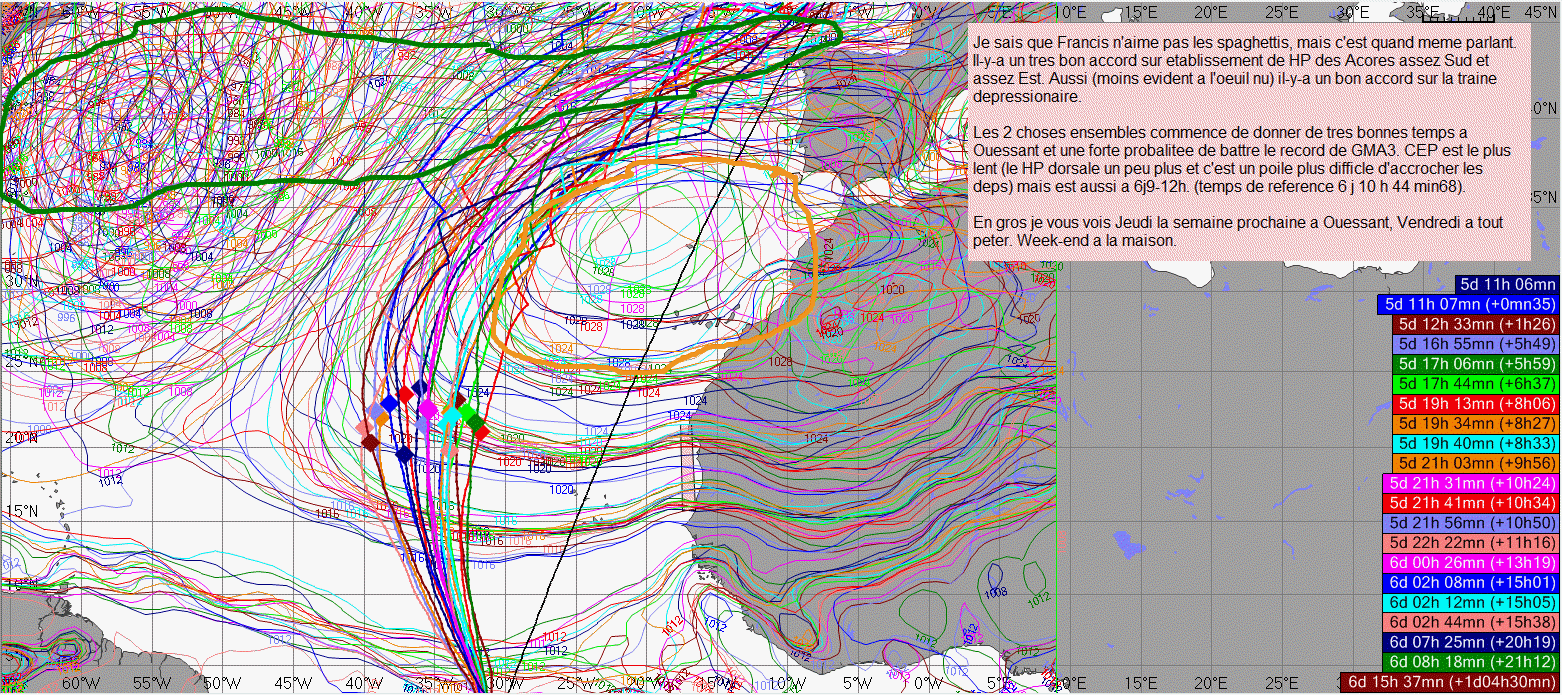This screenshot has width=1562, height=695.
Task: Pick legend entry "5d 19h 40mn (+8h33)"
Action: (x=1476, y=443)
